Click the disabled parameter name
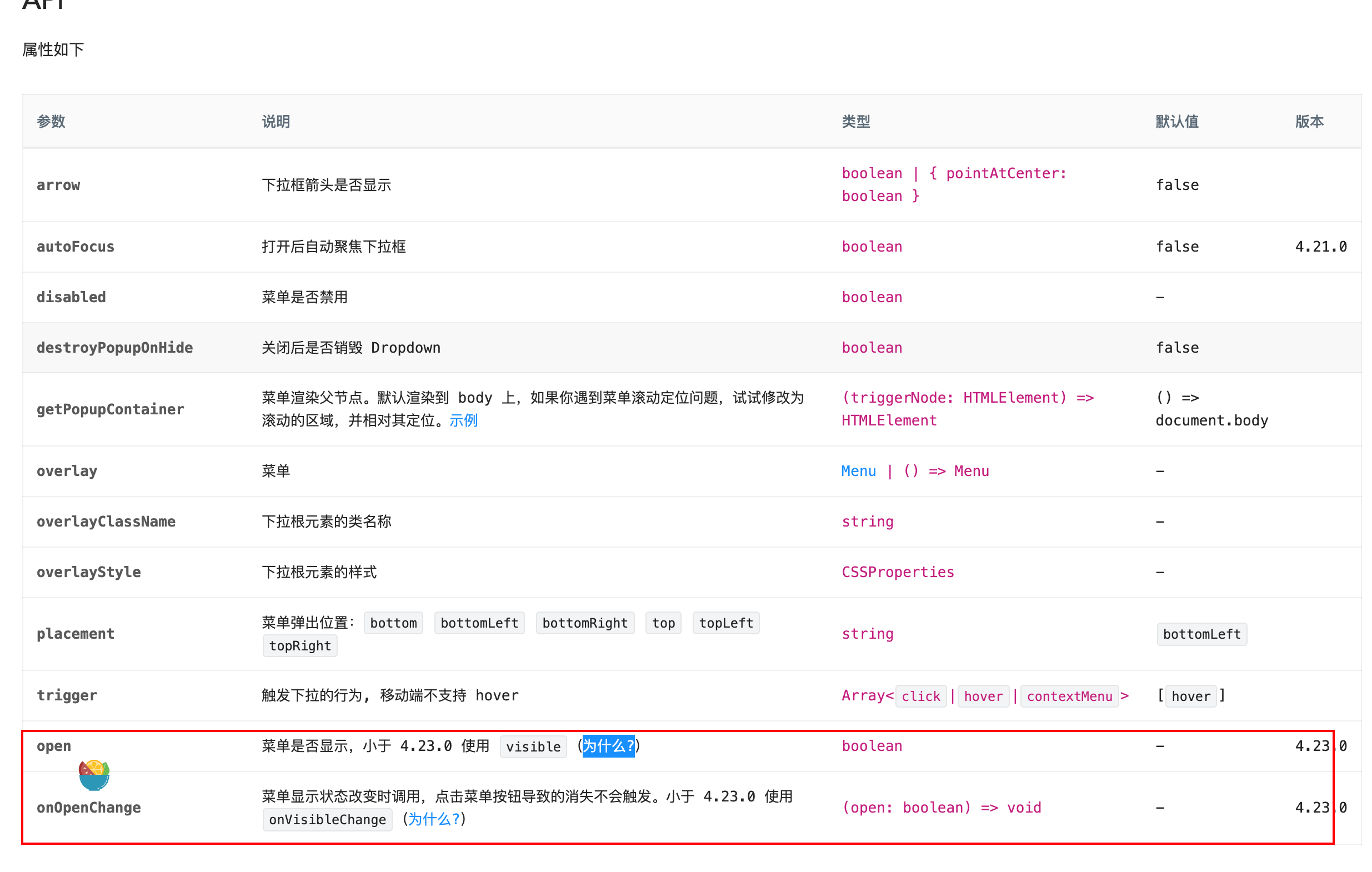Viewport: 1372px width, 872px height. pos(71,297)
